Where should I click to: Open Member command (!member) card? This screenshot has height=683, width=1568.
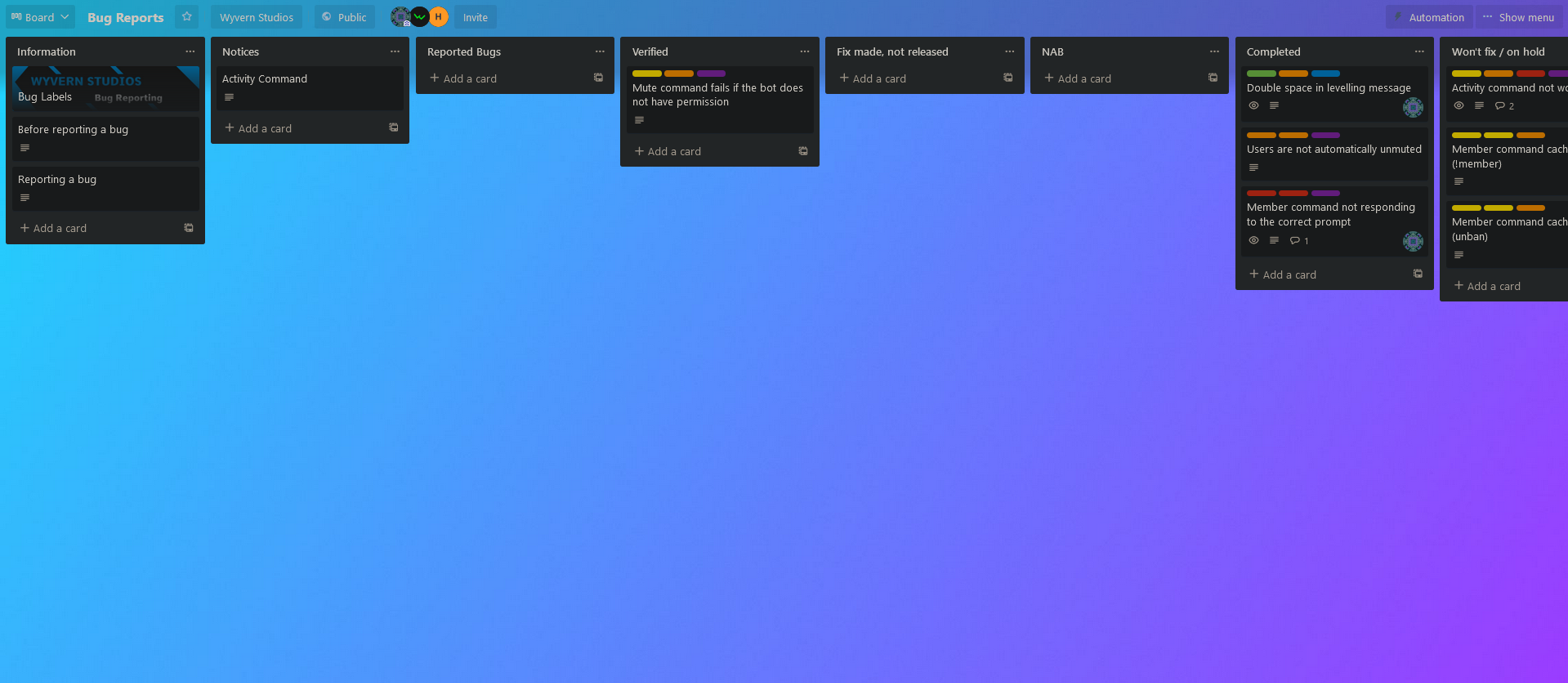coord(1508,160)
